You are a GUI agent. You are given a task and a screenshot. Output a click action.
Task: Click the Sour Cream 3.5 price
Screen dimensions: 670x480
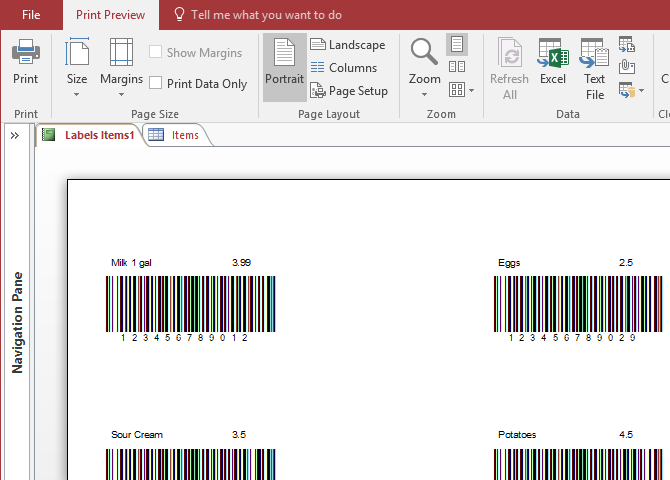pyautogui.click(x=239, y=435)
